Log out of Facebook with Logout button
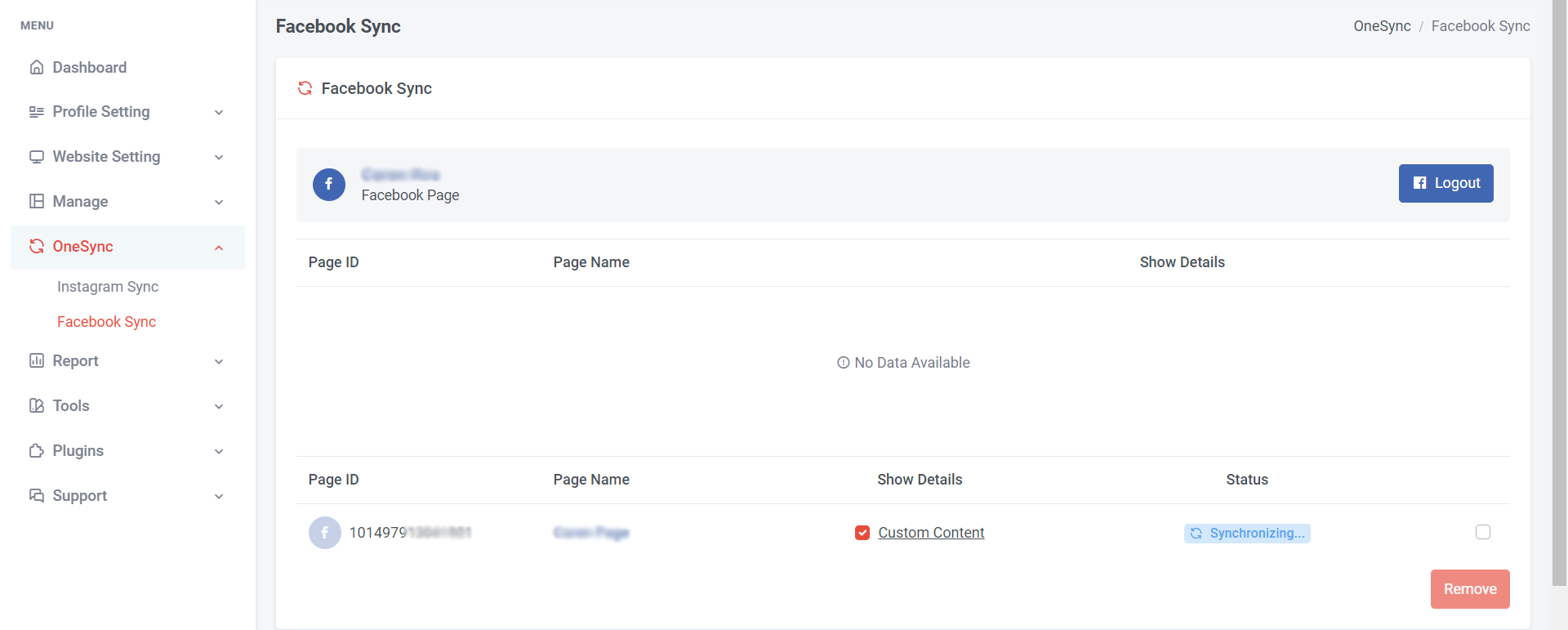This screenshot has width=1568, height=630. 1445,183
